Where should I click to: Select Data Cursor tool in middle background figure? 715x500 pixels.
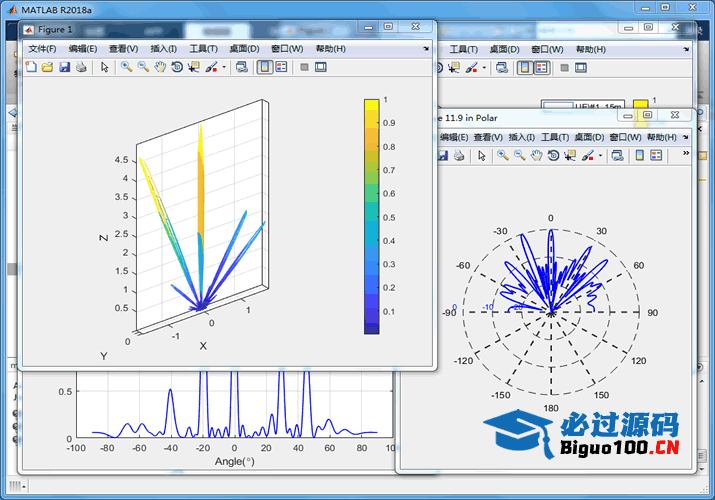click(454, 68)
